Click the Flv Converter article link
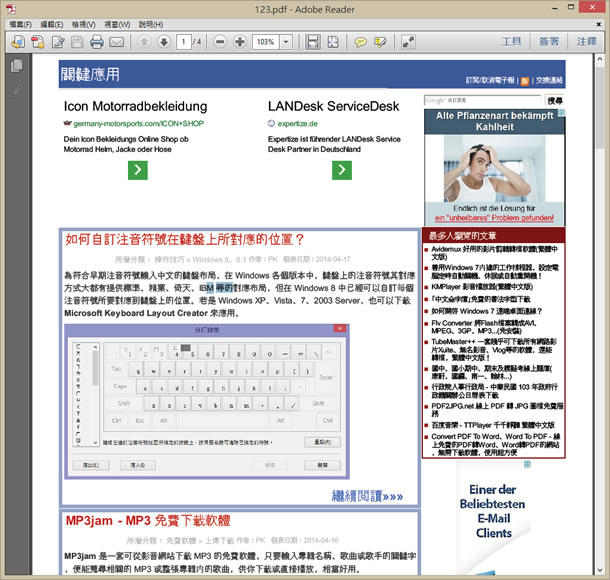 pyautogui.click(x=484, y=327)
